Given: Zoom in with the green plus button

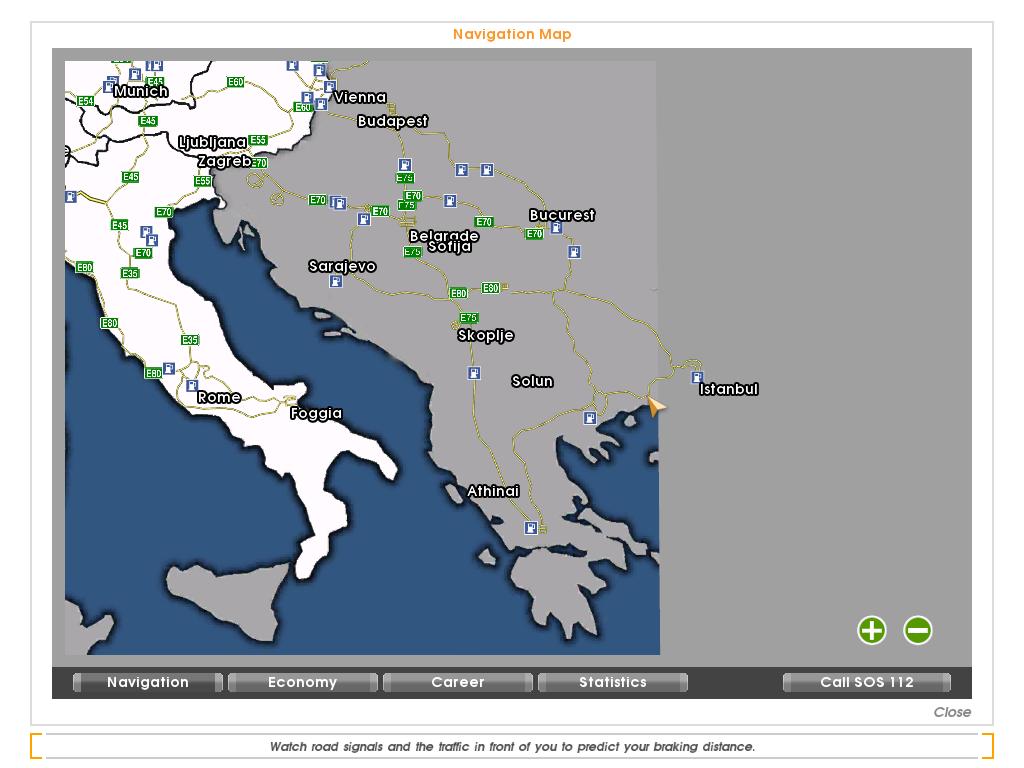Looking at the screenshot, I should (872, 630).
